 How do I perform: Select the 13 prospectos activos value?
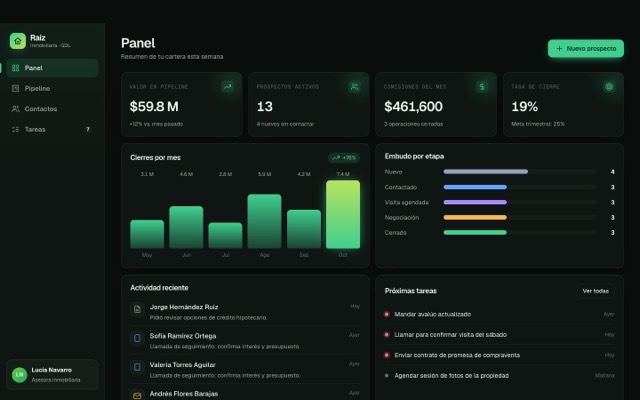(264, 107)
